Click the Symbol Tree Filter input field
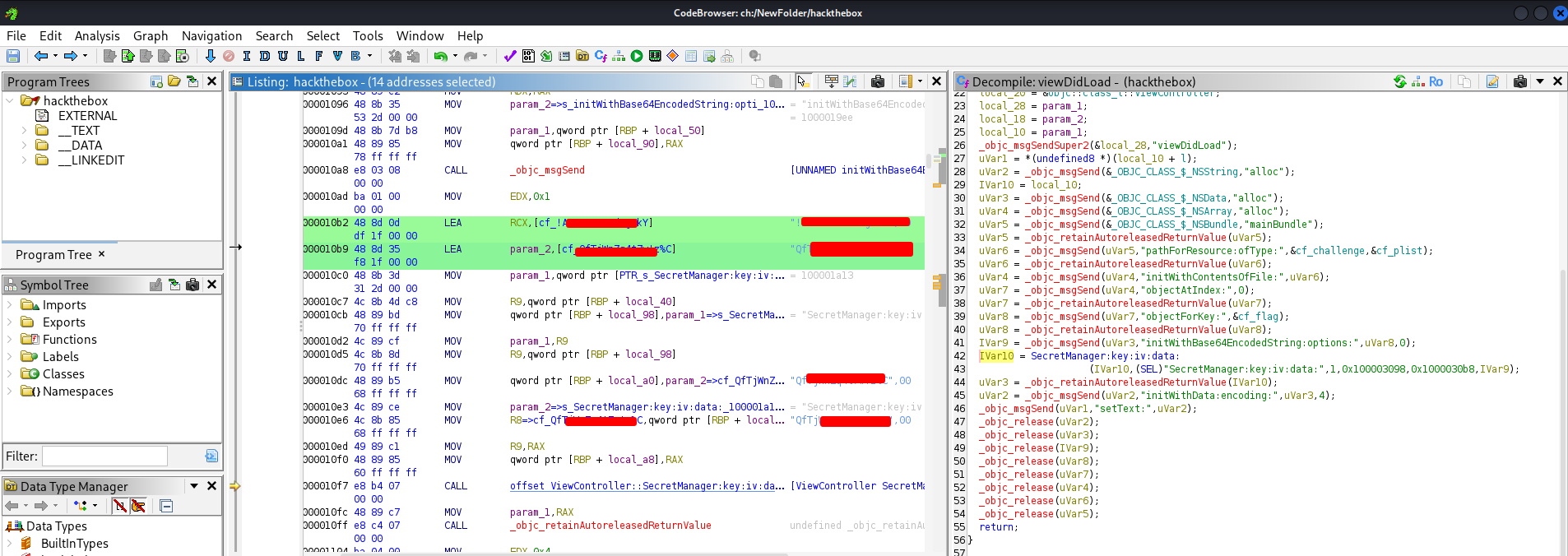 [x=104, y=456]
